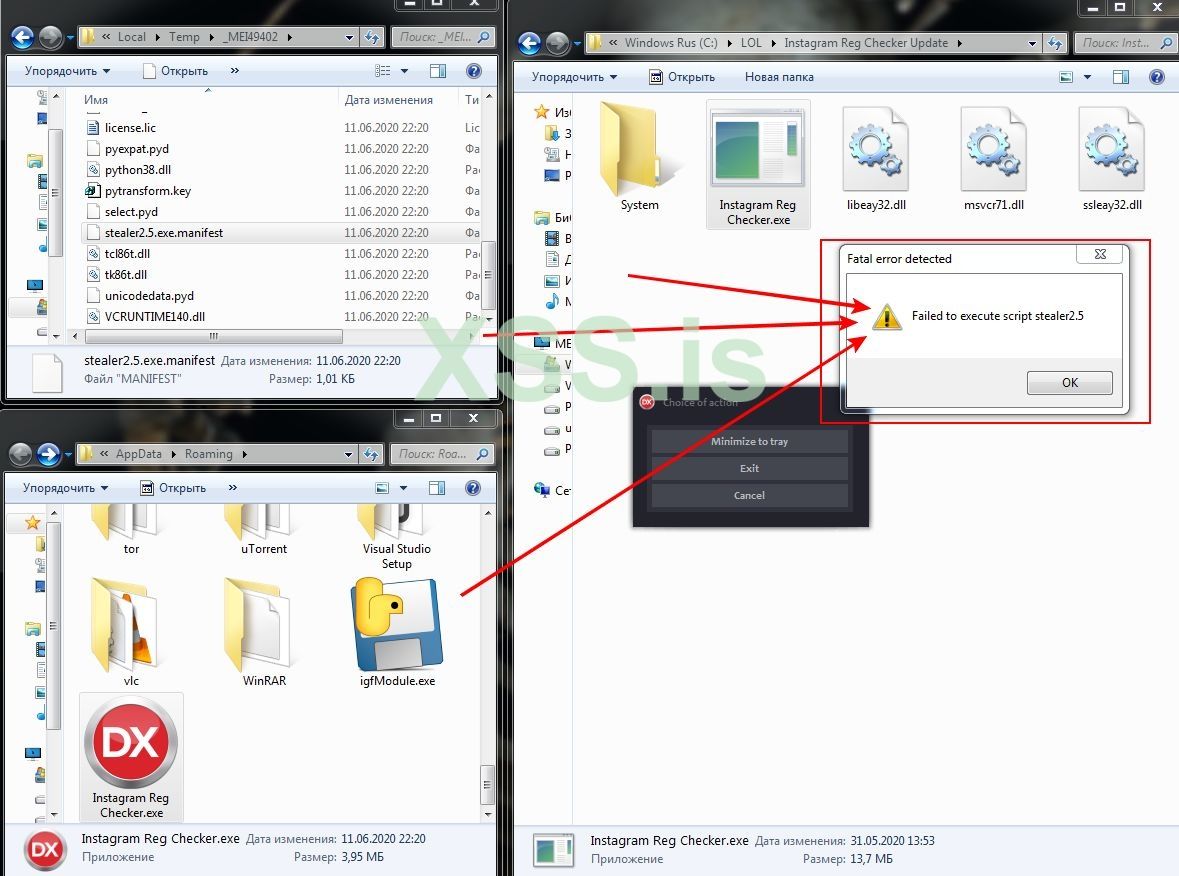The width and height of the screenshot is (1179, 876).
Task: Select pyexpat.pyd file row
Action: click(282, 149)
